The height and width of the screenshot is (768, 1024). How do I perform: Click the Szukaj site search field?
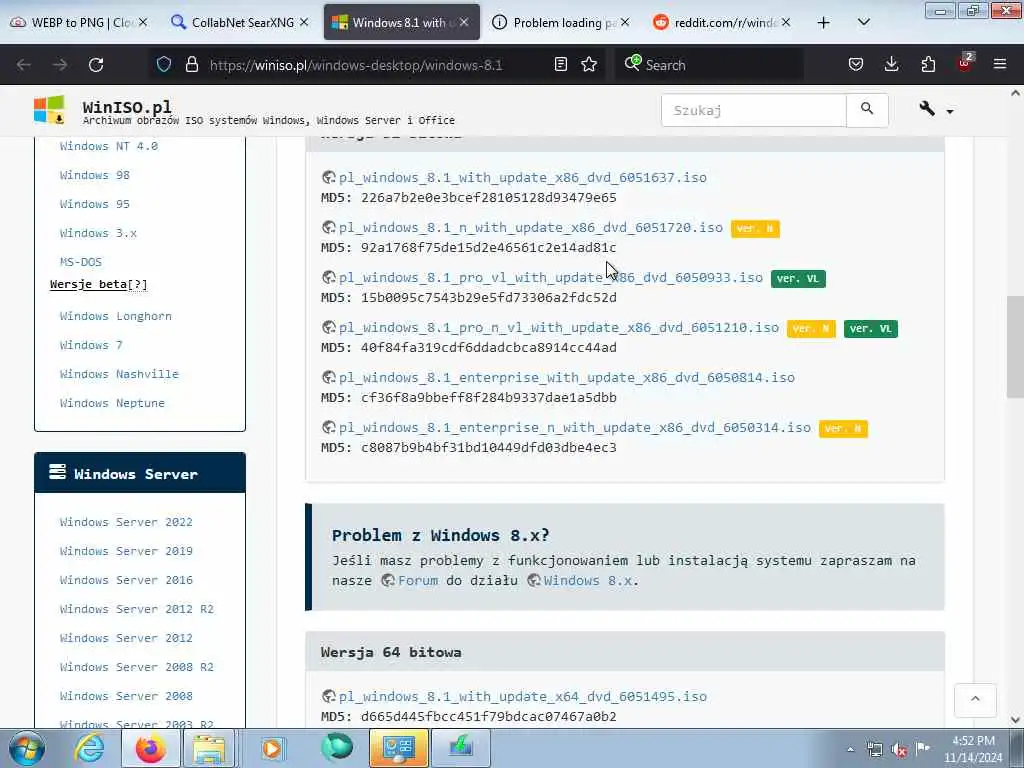[x=754, y=110]
